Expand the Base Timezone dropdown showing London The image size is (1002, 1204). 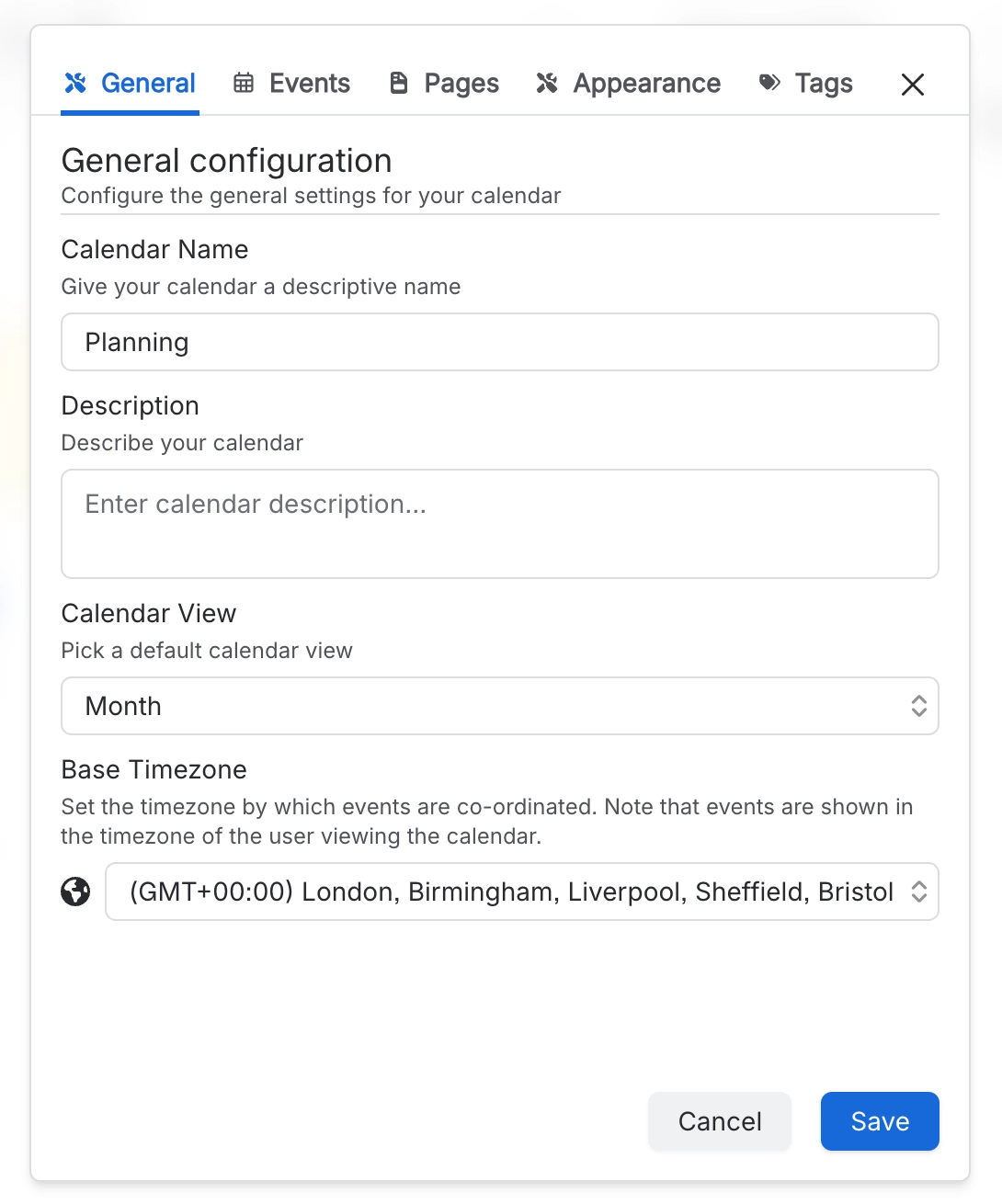pos(510,892)
